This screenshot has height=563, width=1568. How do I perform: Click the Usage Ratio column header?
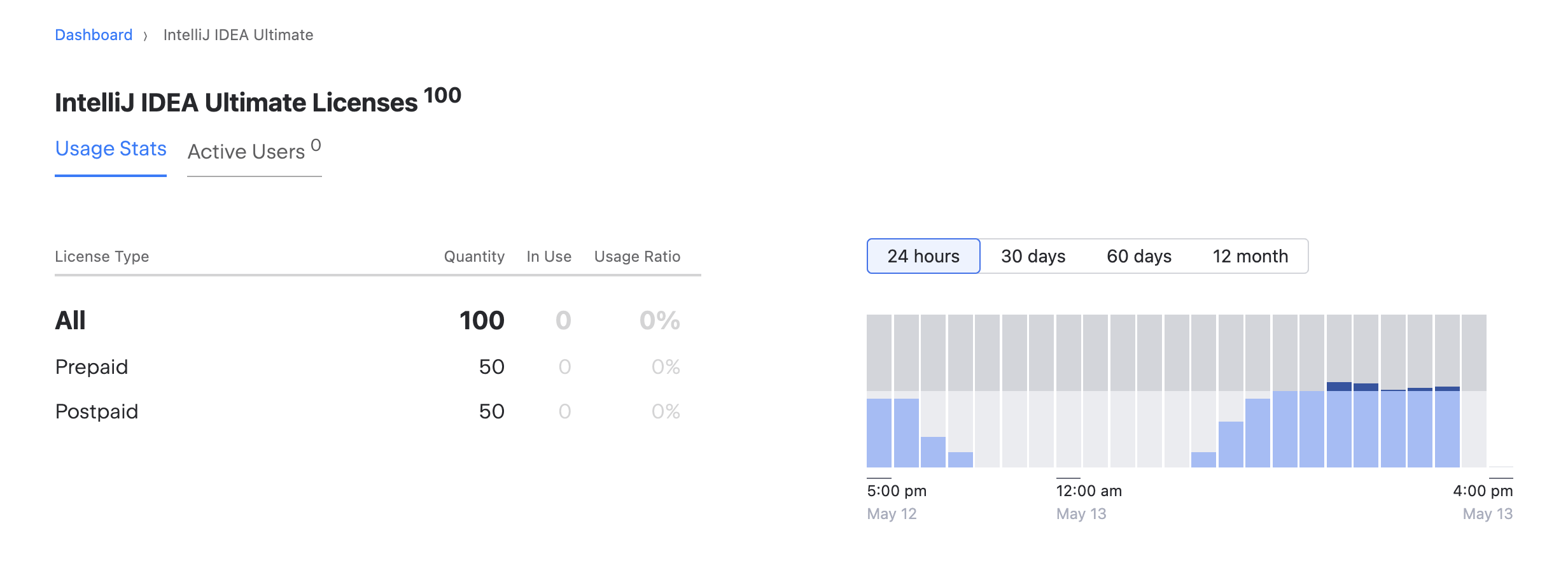click(x=636, y=257)
